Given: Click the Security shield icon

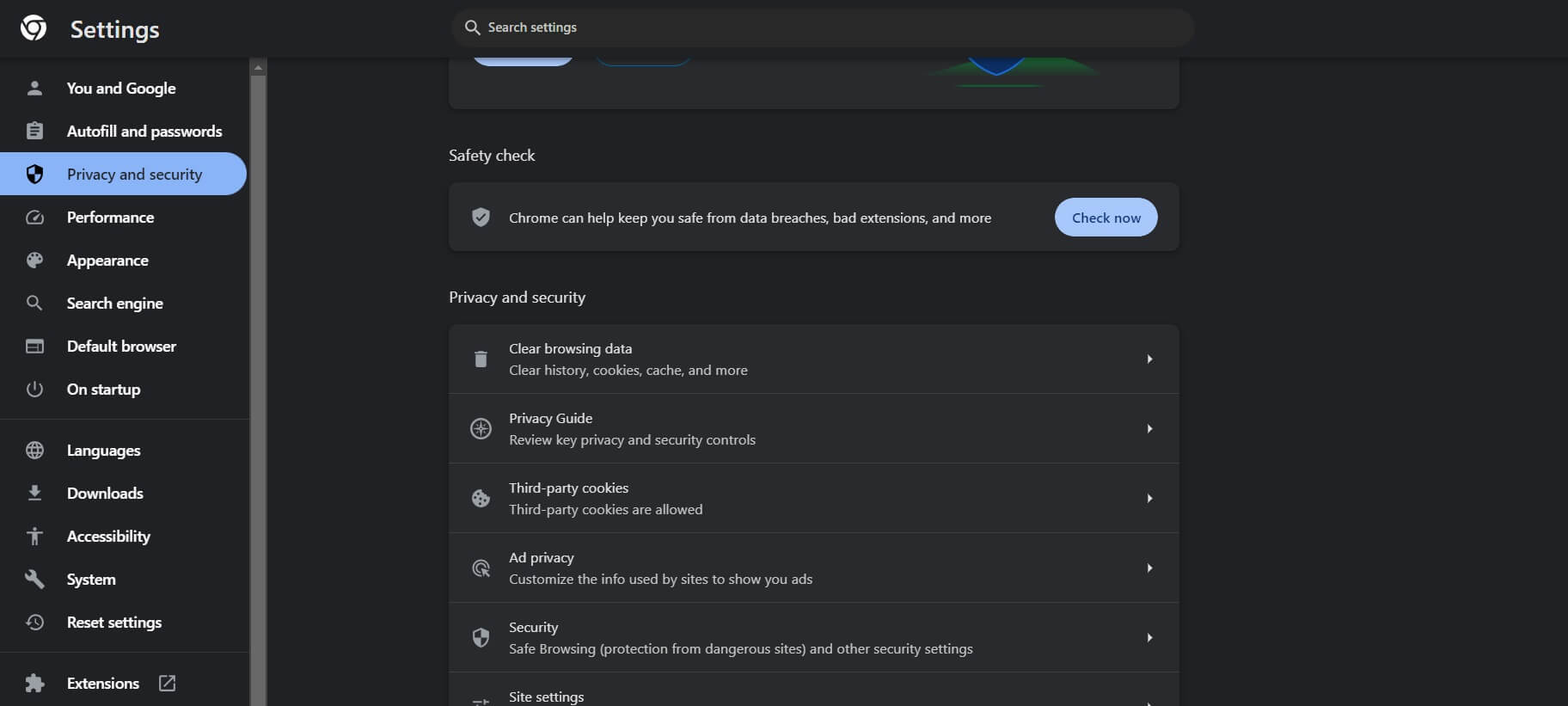Looking at the screenshot, I should click(481, 637).
